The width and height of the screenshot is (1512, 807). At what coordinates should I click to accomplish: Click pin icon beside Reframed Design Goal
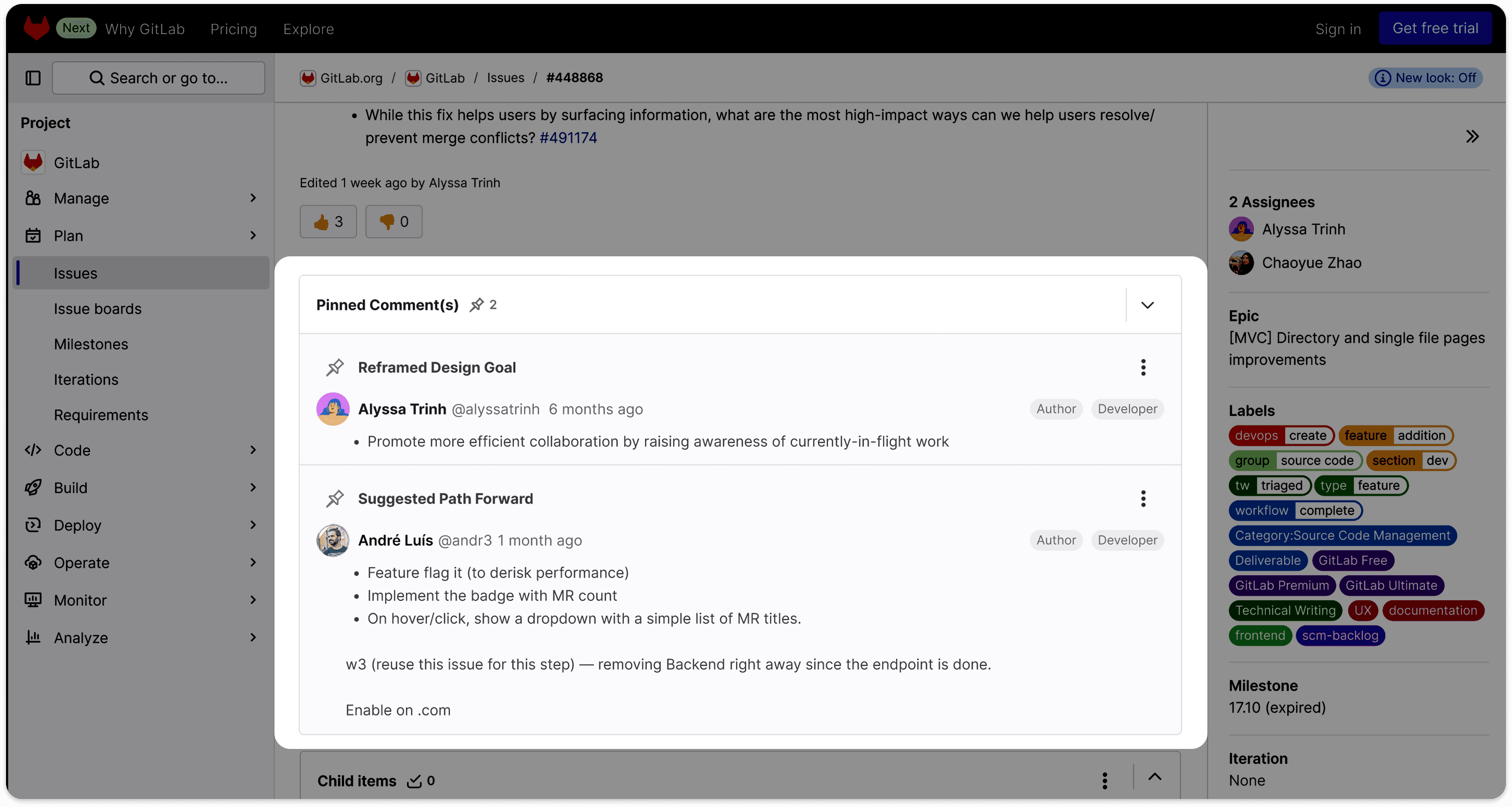pos(335,367)
